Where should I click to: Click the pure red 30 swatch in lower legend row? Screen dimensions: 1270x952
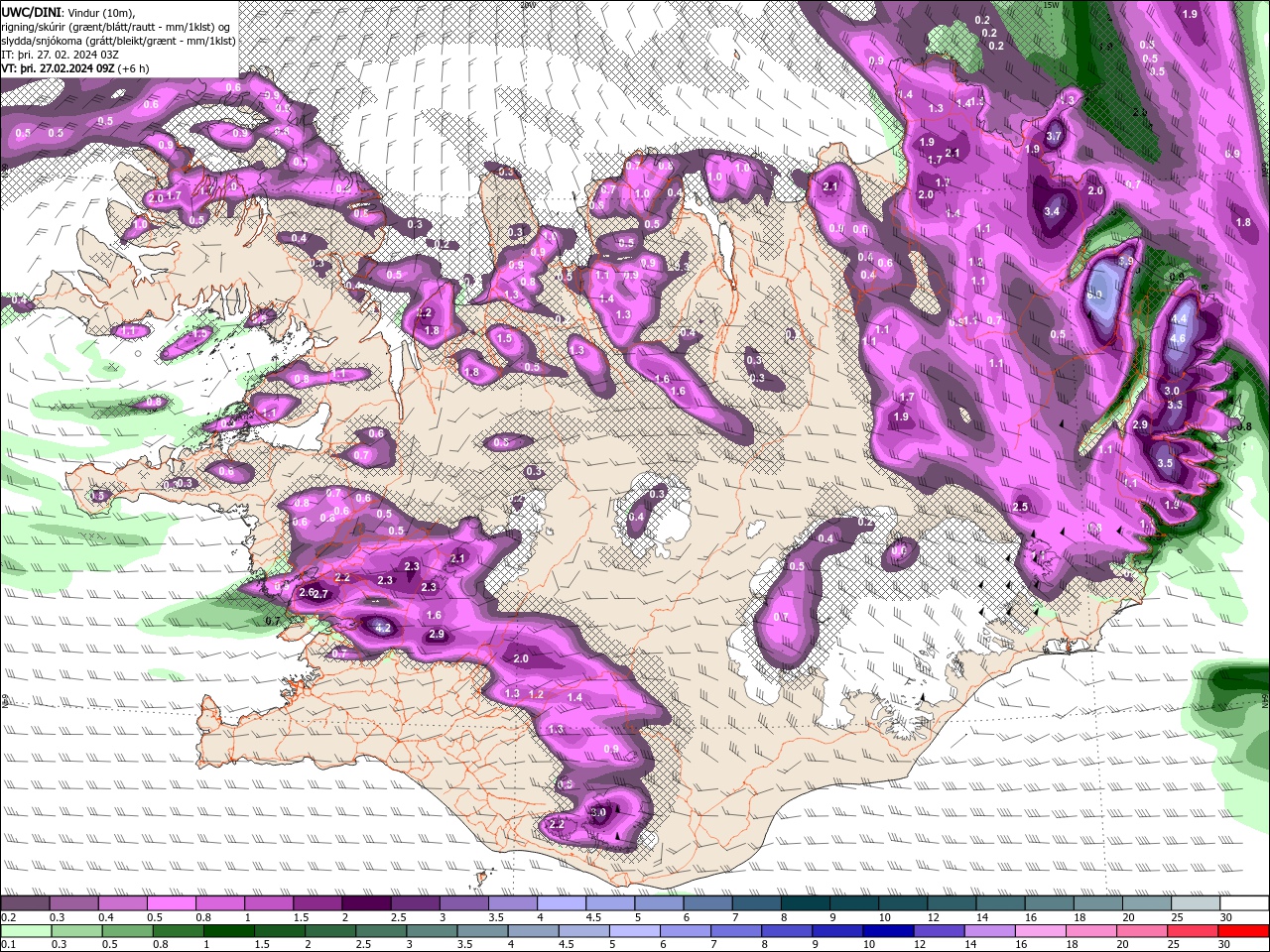coord(1243,930)
